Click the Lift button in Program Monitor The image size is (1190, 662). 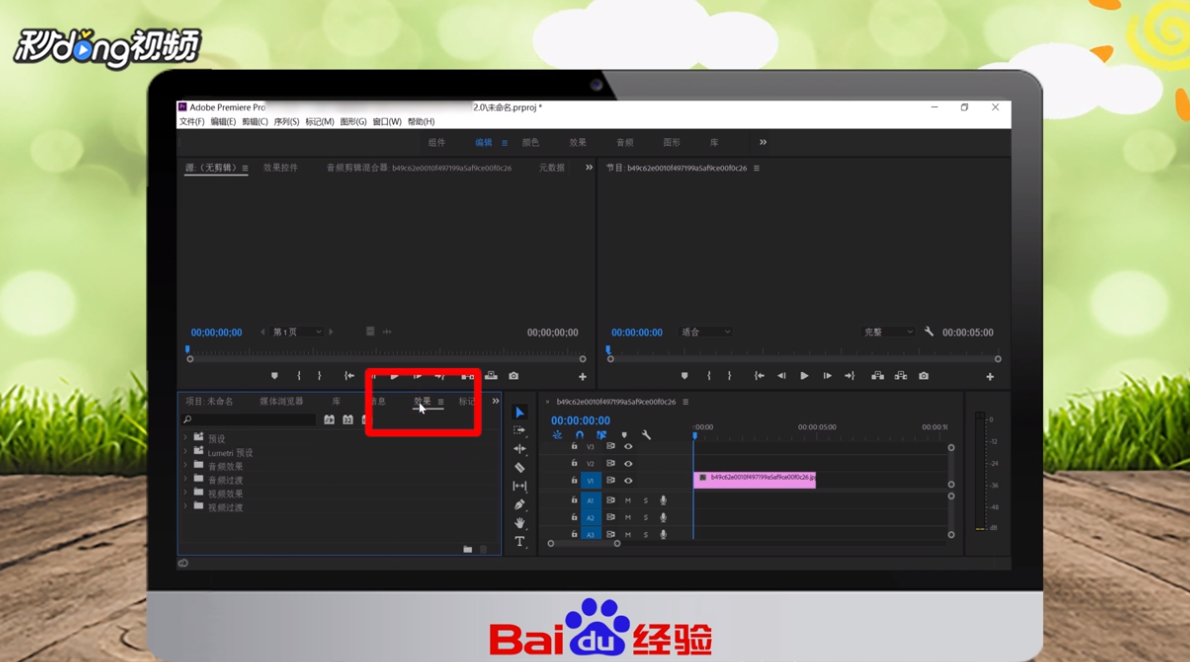pos(877,376)
